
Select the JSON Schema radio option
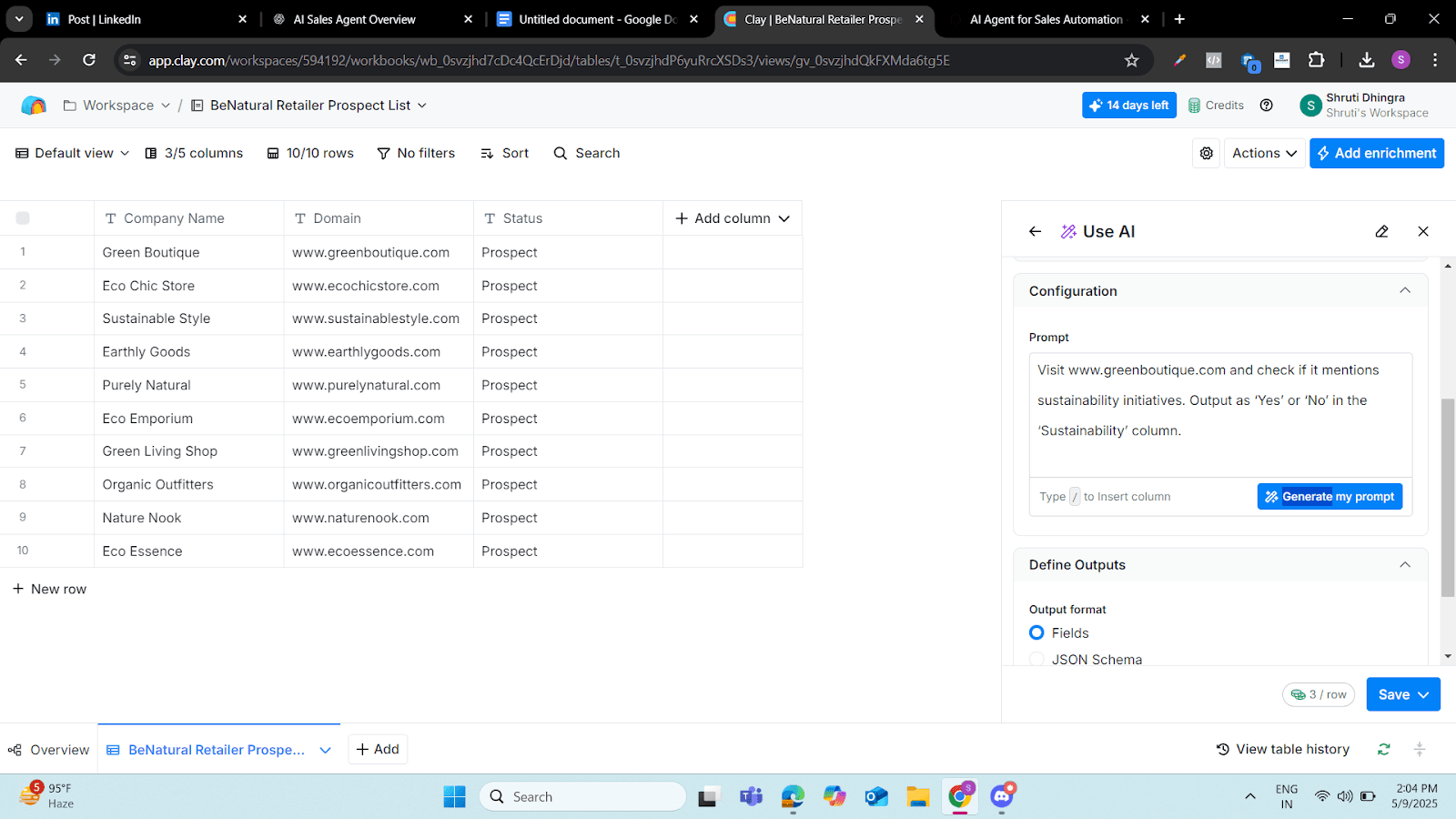[x=1036, y=659]
